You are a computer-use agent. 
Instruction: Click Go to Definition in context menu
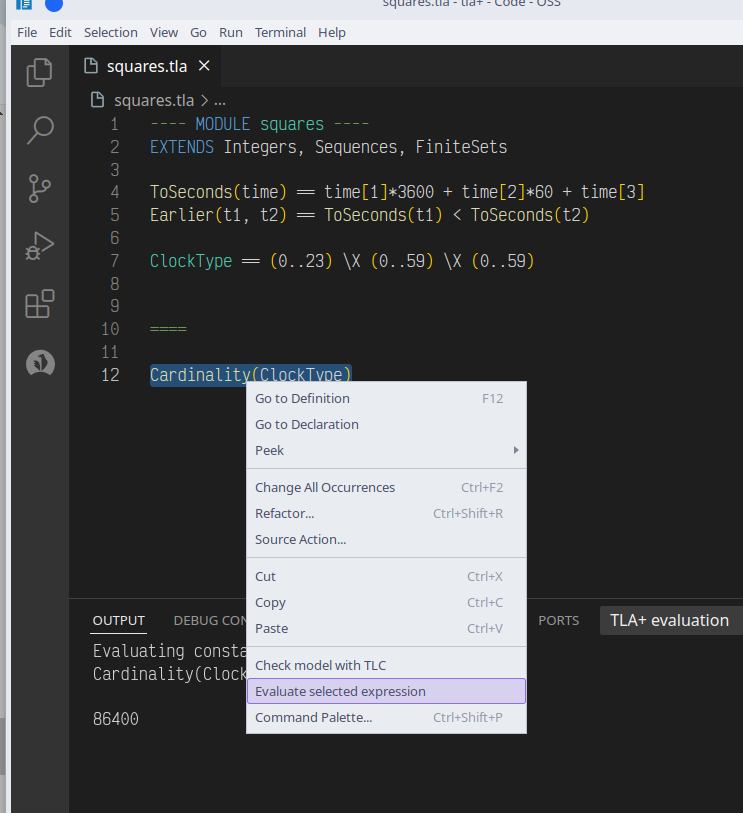tap(302, 398)
